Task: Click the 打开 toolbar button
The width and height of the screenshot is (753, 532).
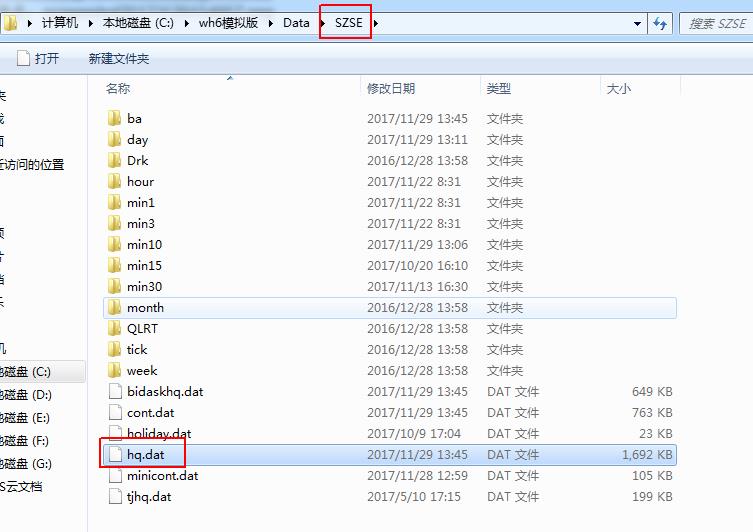Action: point(38,59)
